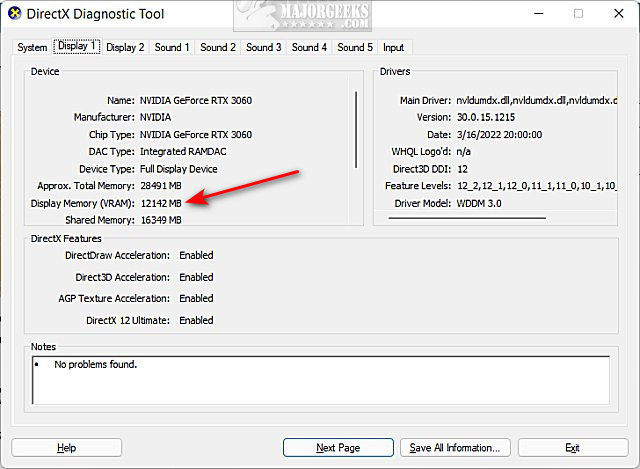This screenshot has width=640, height=469.
Task: Click the 'Approx. Total Memory:' label
Action: (x=86, y=186)
